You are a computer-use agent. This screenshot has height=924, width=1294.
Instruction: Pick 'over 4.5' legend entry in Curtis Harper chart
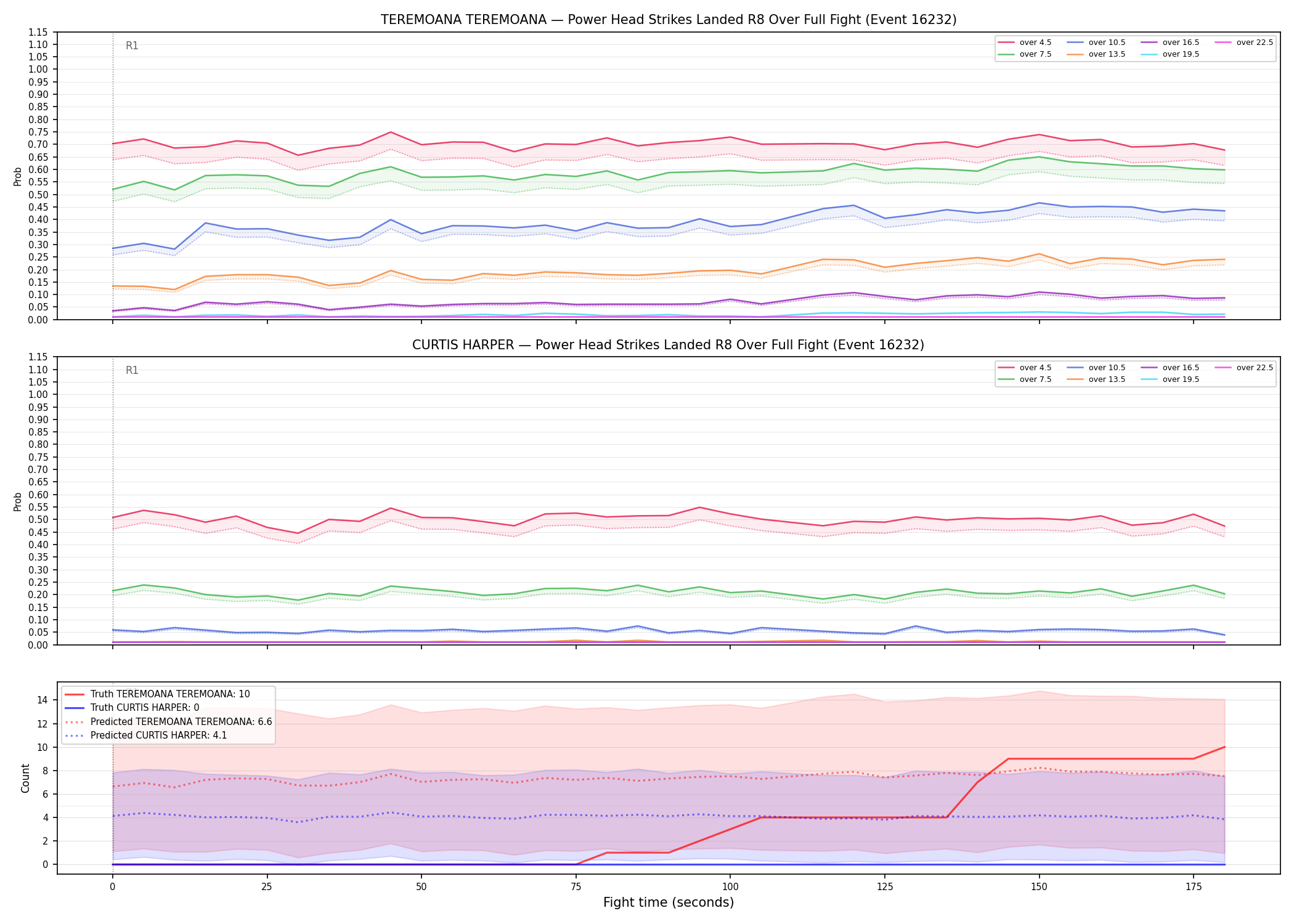1025,368
